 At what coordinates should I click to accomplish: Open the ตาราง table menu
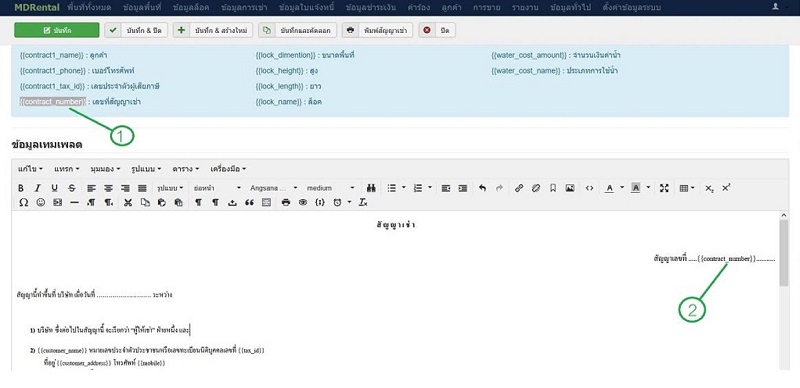[x=186, y=169]
